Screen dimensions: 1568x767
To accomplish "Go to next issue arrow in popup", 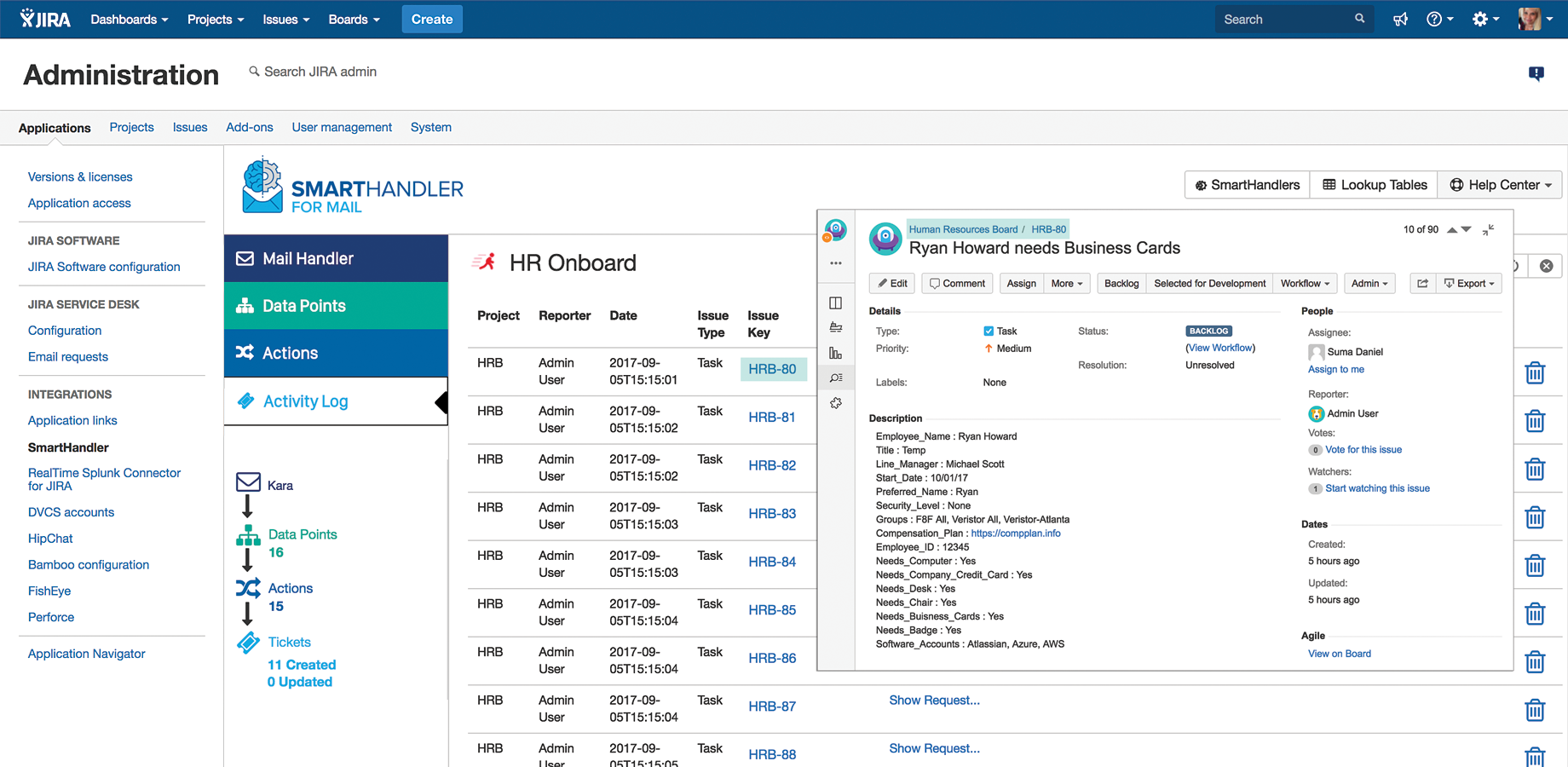I will click(1467, 230).
